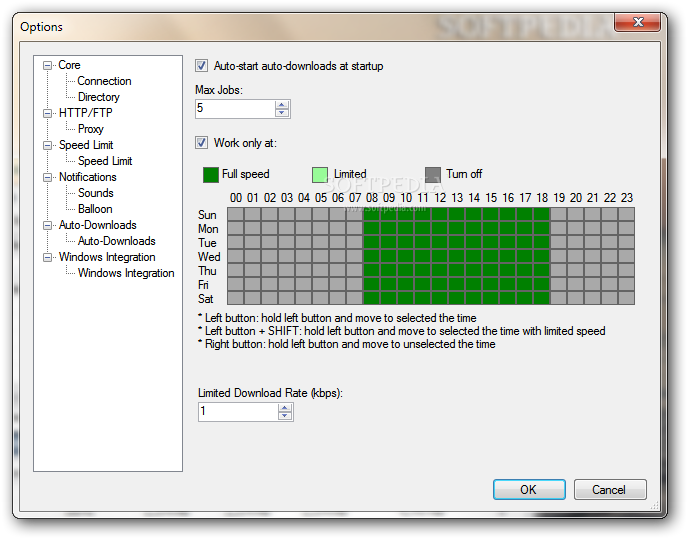Click the Limited light green swatch
The image size is (688, 539).
pos(319,175)
